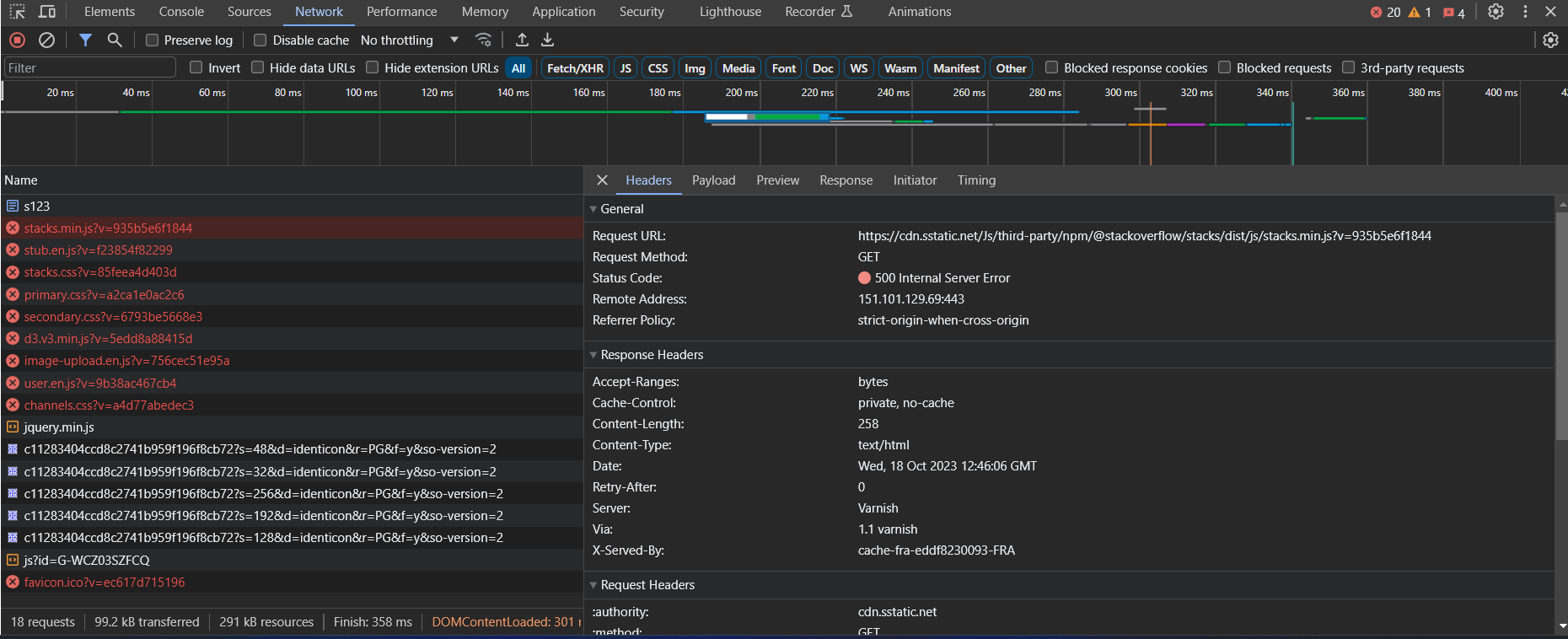
Task: Click the red error count badge
Action: point(1385,12)
